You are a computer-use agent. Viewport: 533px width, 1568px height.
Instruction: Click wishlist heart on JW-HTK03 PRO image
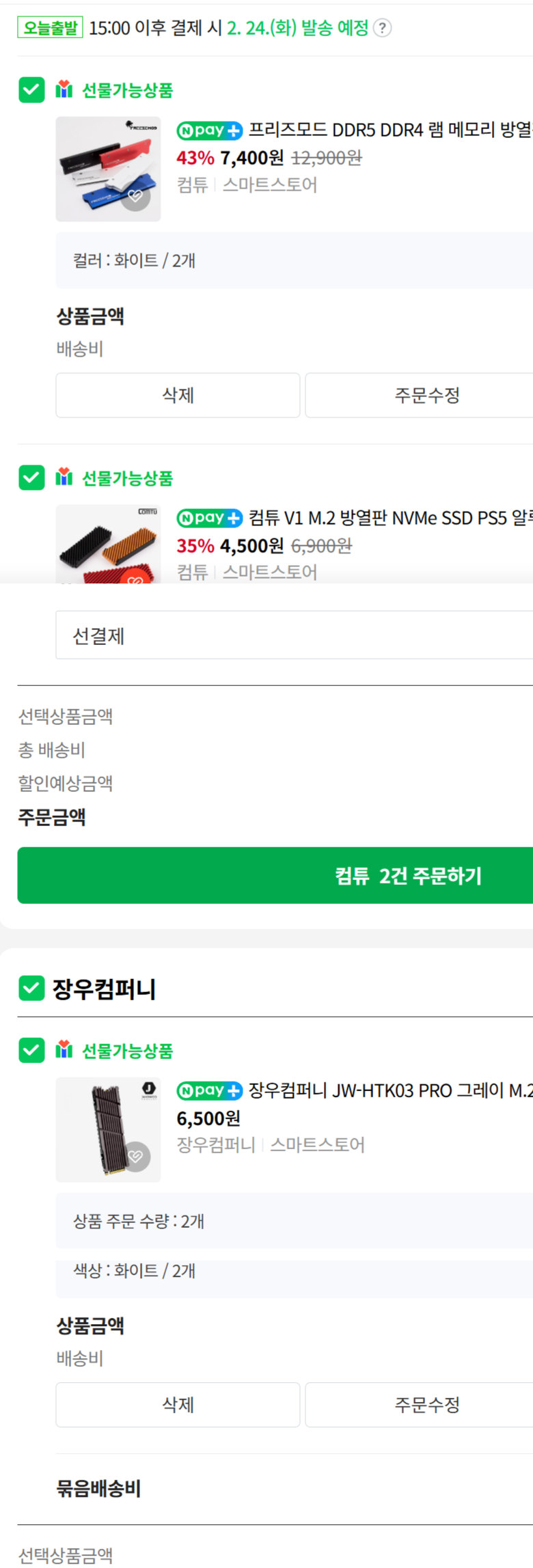135,1156
